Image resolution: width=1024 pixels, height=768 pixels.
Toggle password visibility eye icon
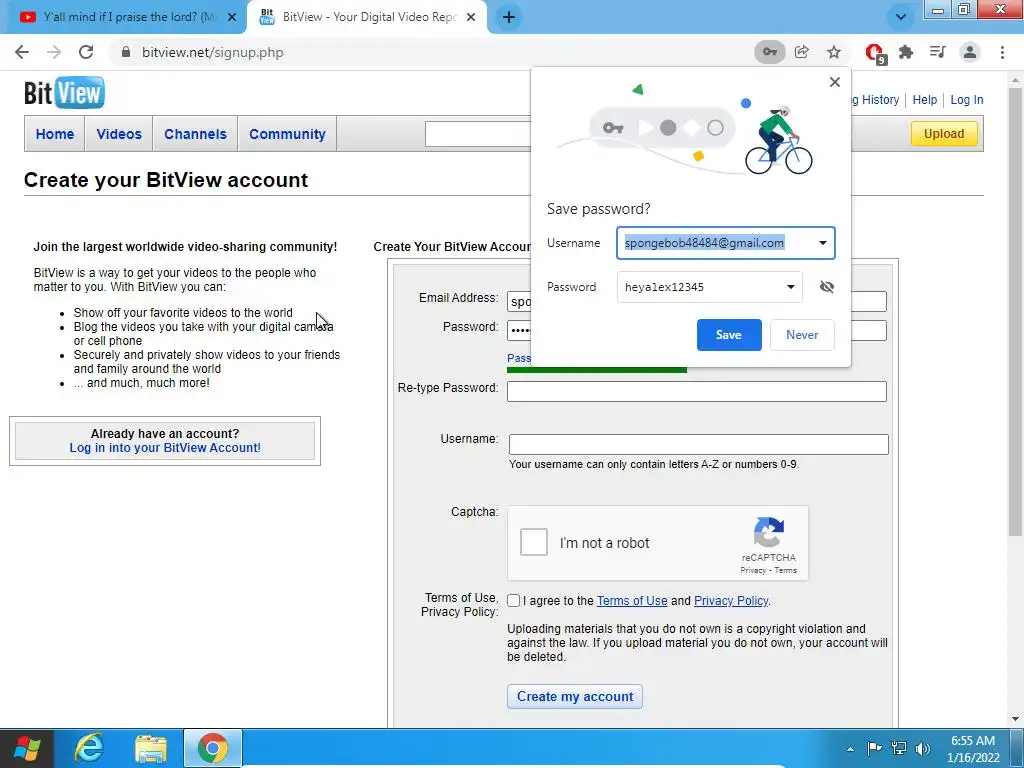click(827, 287)
